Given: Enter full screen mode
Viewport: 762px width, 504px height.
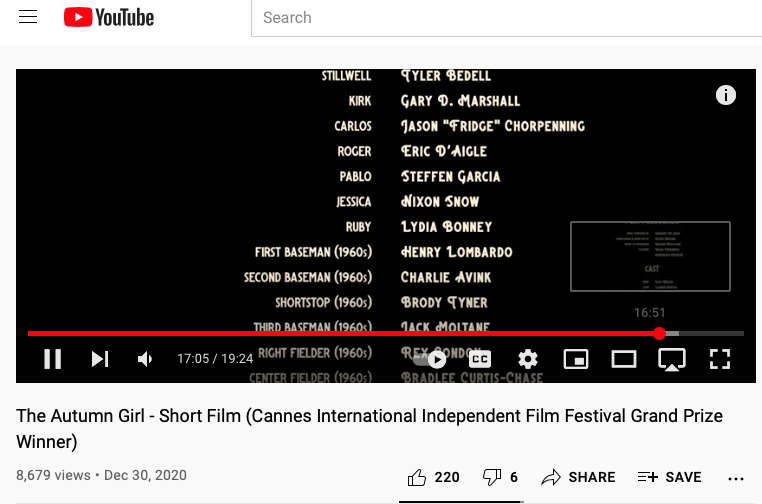Looking at the screenshot, I should tap(720, 359).
